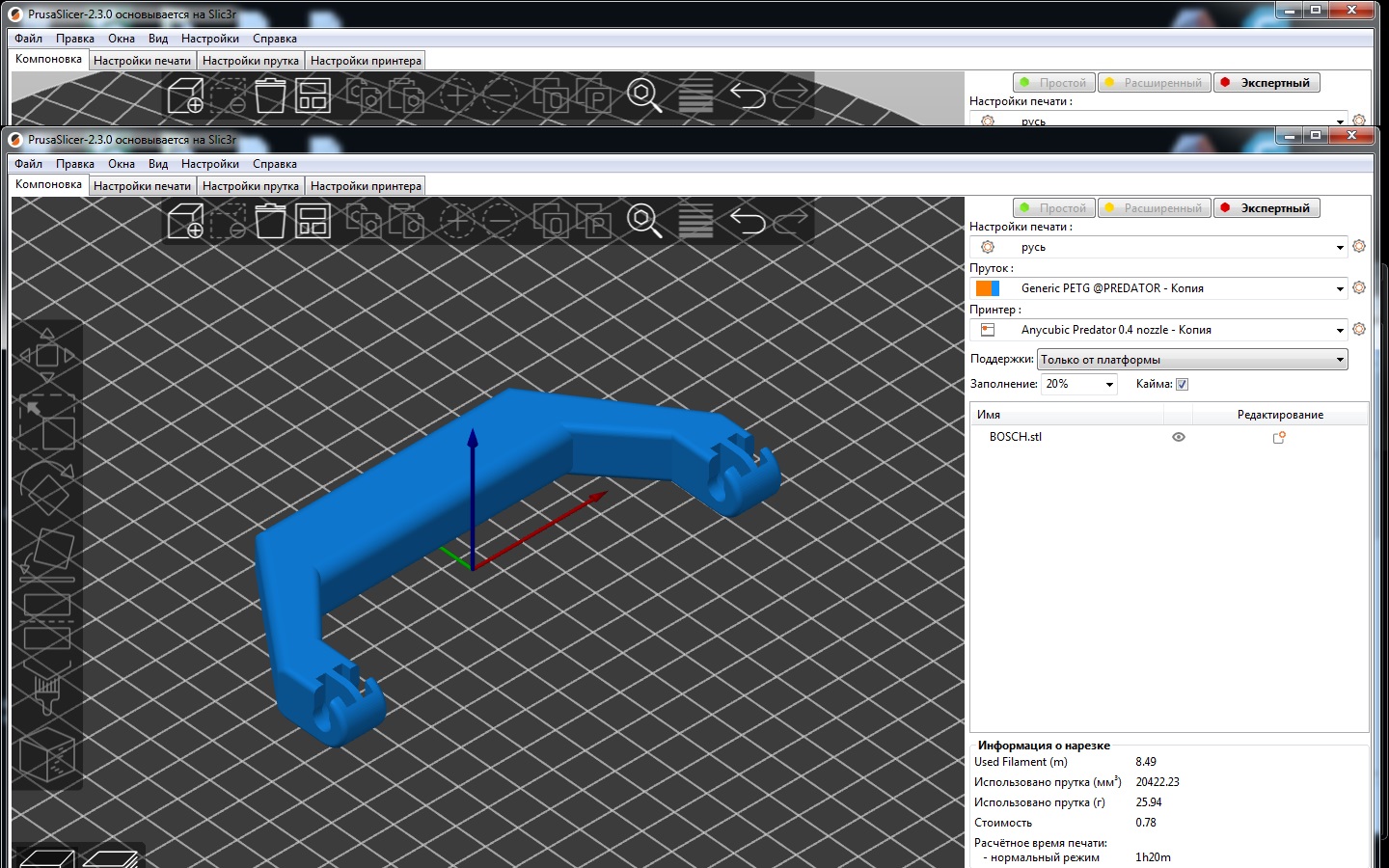The height and width of the screenshot is (868, 1389).
Task: Open the Справка menu in front window
Action: pos(274,164)
